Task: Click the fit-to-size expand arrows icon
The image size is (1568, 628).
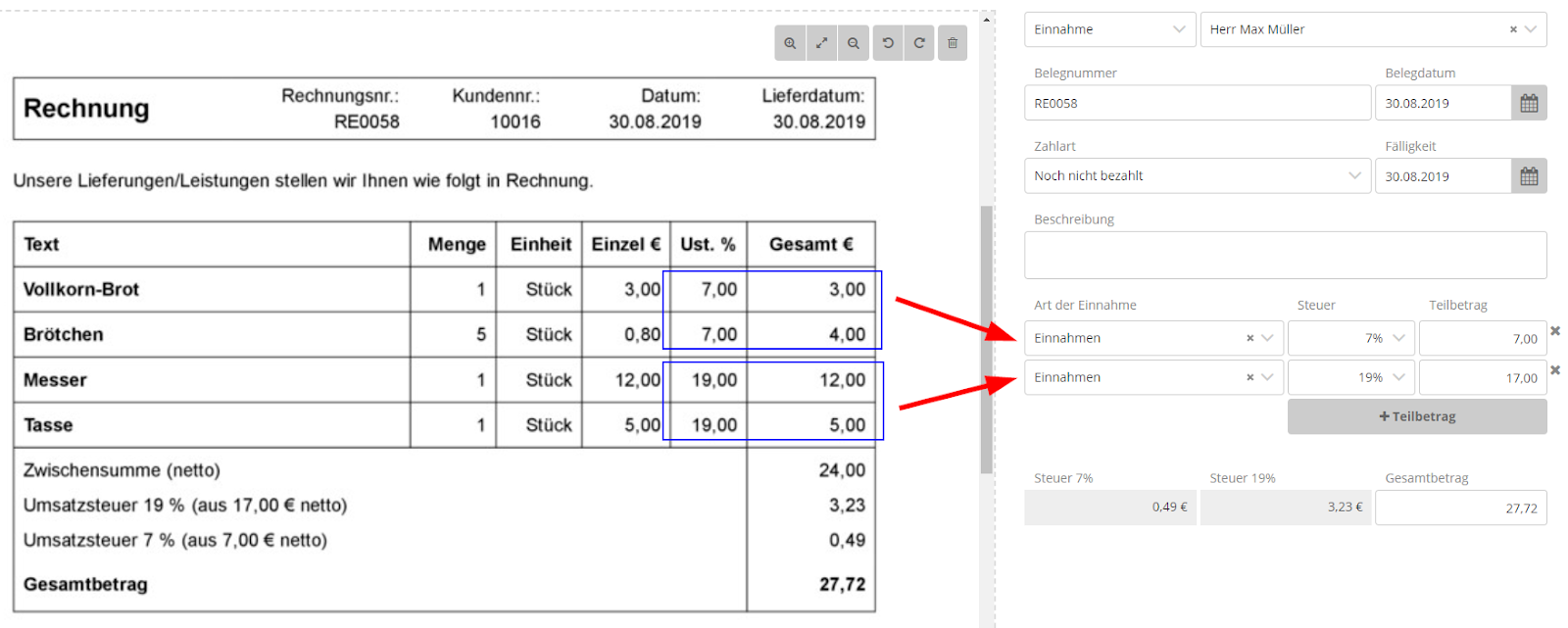Action: [822, 43]
